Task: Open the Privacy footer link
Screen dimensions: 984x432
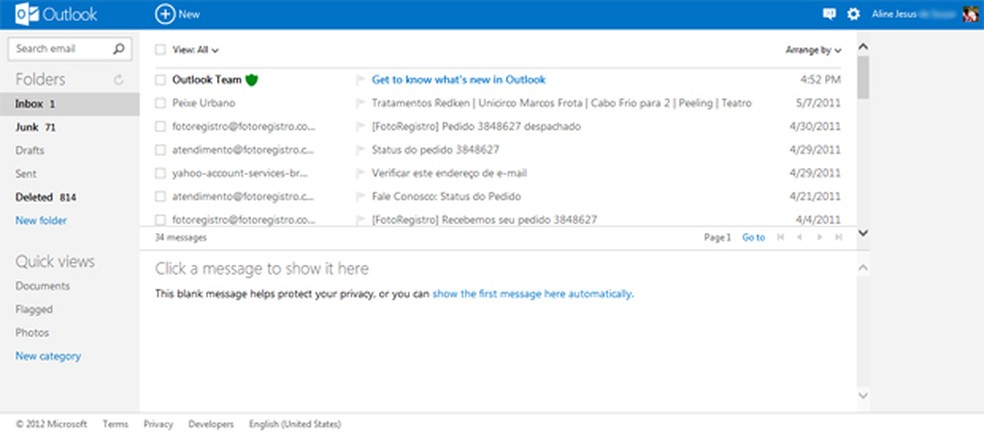Action: tap(158, 424)
